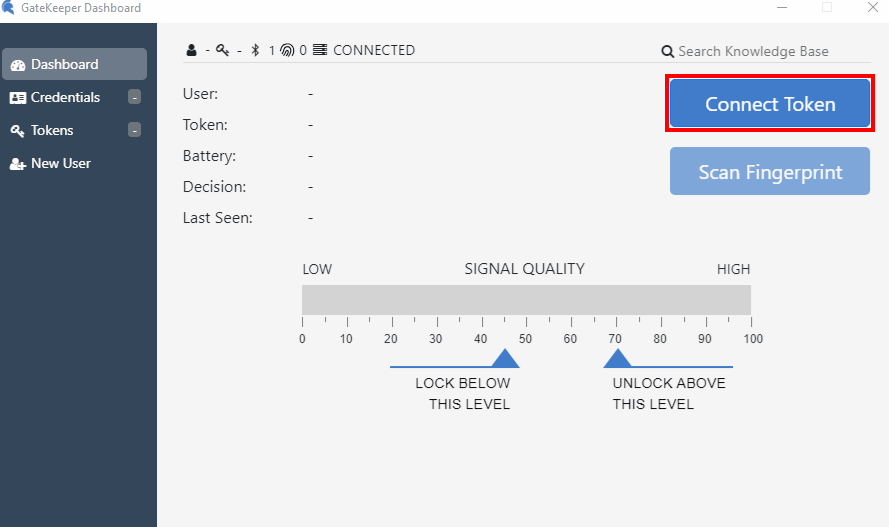This screenshot has width=889, height=527.
Task: Click the New User add-person icon
Action: tap(18, 164)
